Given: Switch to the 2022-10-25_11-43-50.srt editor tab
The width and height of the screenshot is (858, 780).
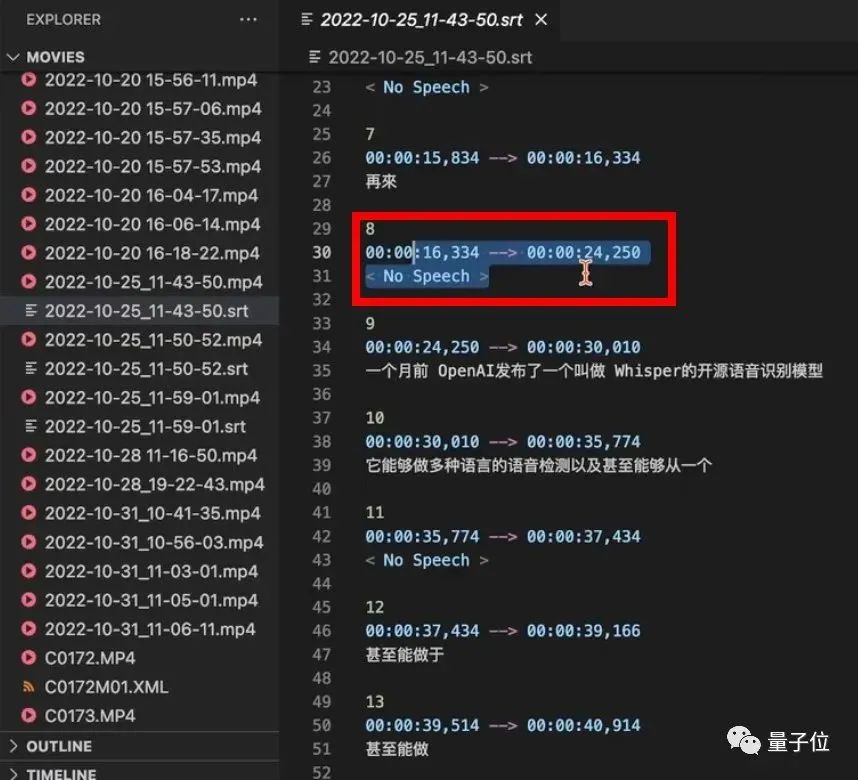Looking at the screenshot, I should click(x=420, y=20).
